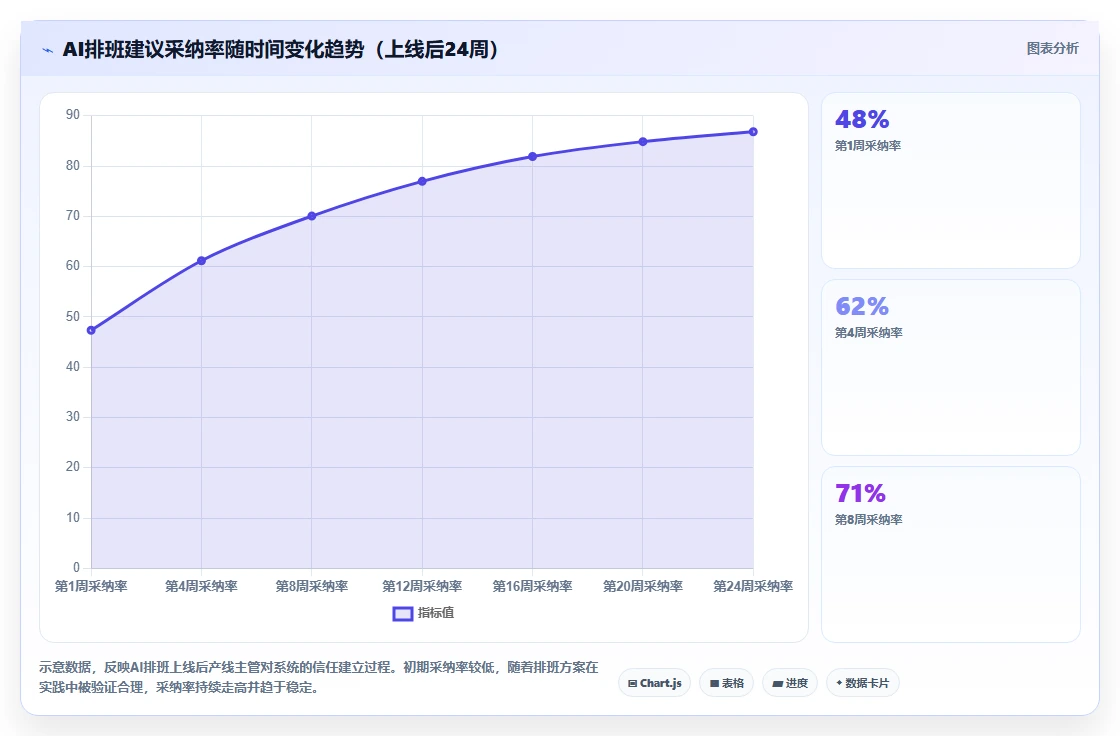The image size is (1120, 736).
Task: Click the 48% value in the first card
Action: [x=862, y=119]
